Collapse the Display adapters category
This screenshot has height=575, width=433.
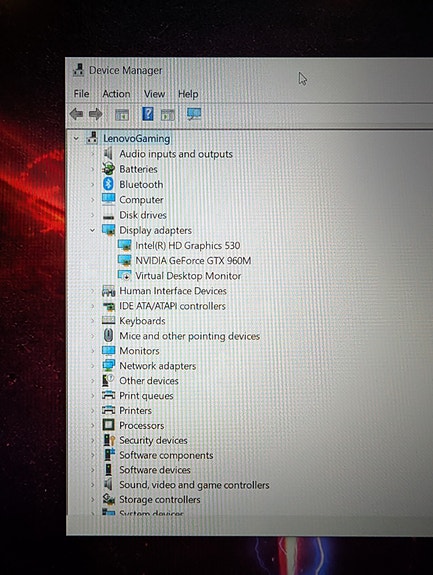click(x=92, y=230)
